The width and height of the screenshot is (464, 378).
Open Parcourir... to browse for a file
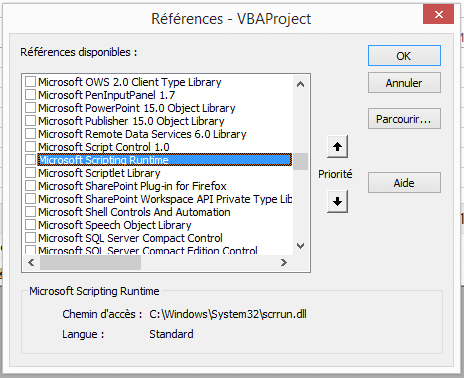click(404, 119)
